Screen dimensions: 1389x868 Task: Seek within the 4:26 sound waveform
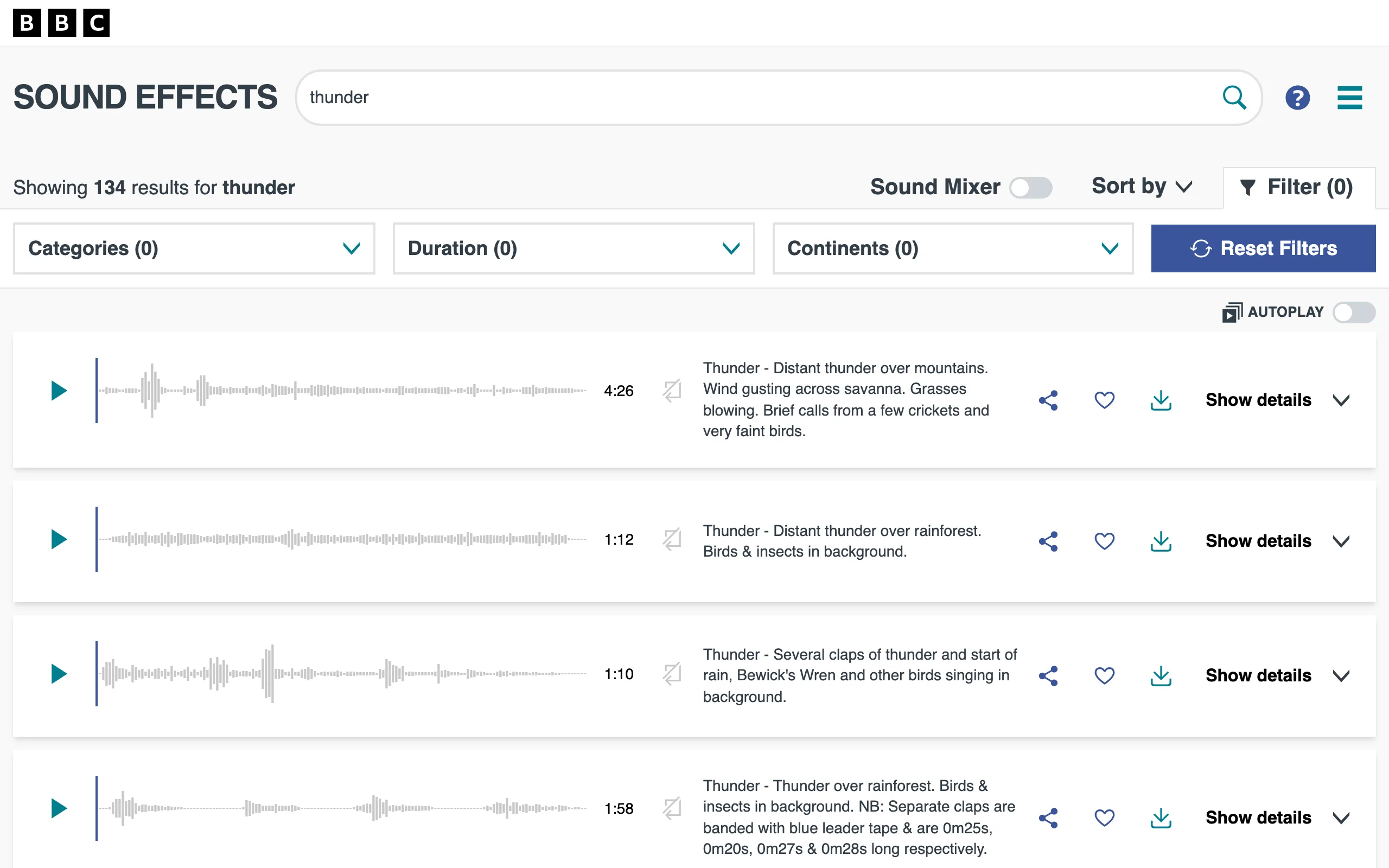click(x=341, y=391)
